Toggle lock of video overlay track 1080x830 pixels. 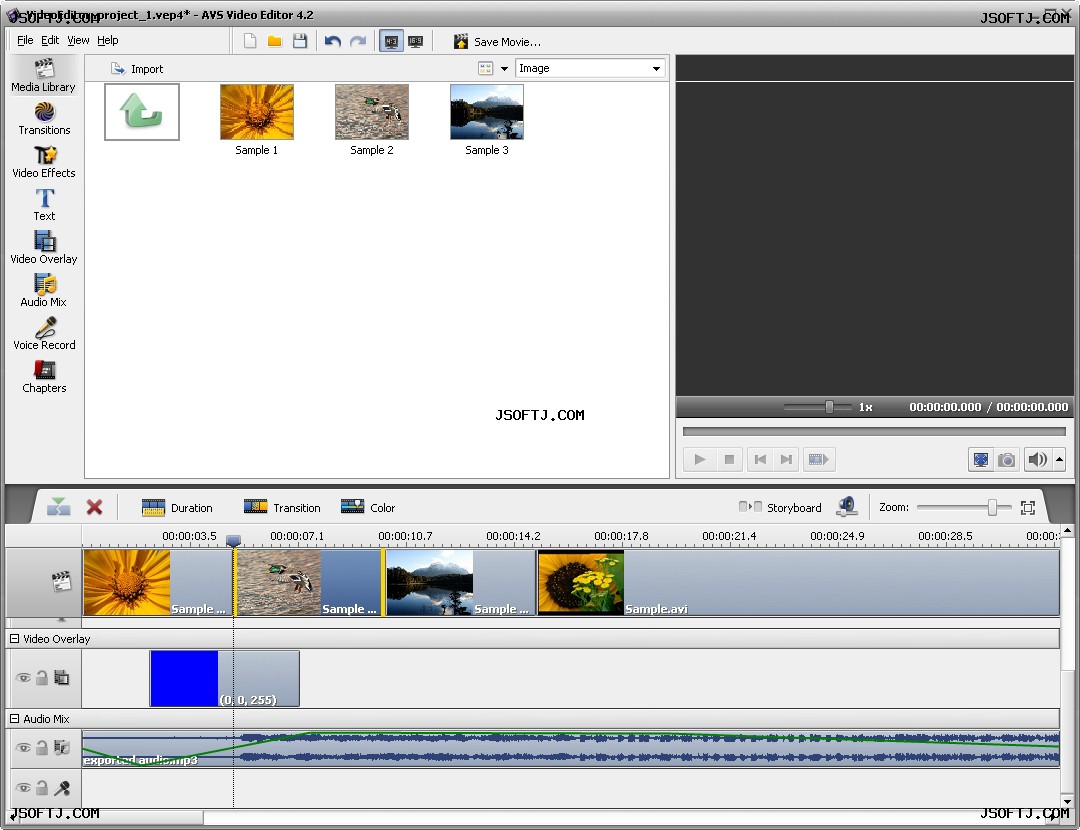point(42,678)
